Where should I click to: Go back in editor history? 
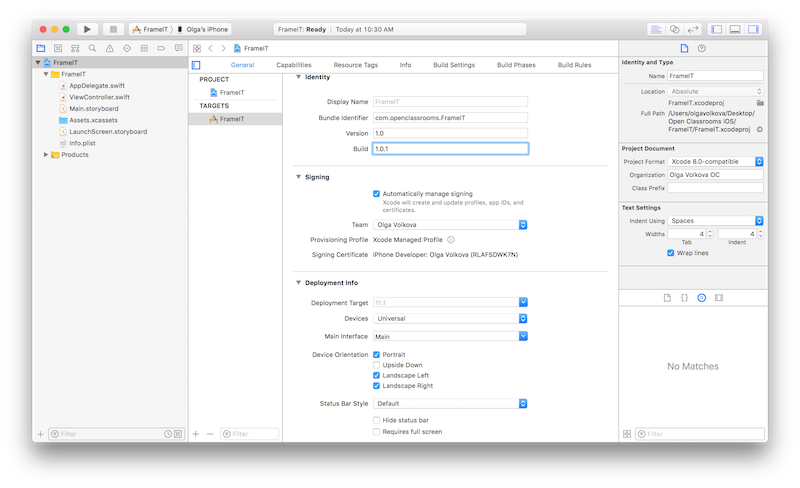click(x=210, y=48)
